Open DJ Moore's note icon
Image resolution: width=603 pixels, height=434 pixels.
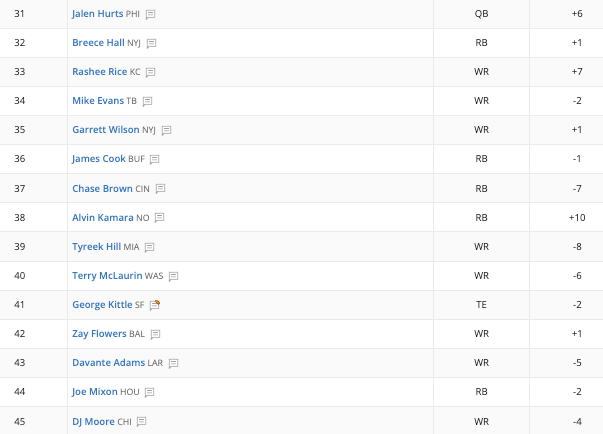coord(142,422)
